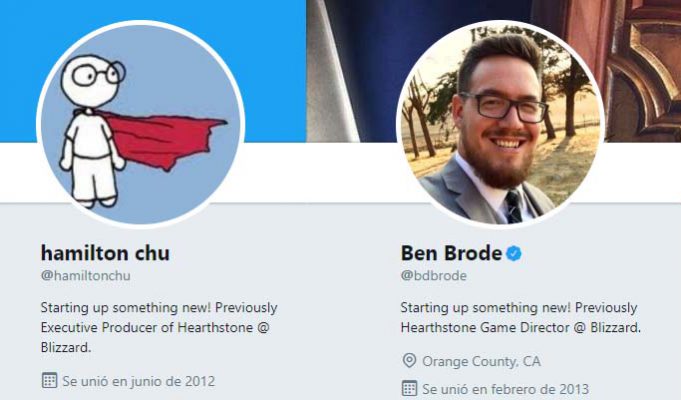Viewport: 681px width, 400px height.
Task: Click the Se unió en junio de 2012 text
Action: point(139,381)
